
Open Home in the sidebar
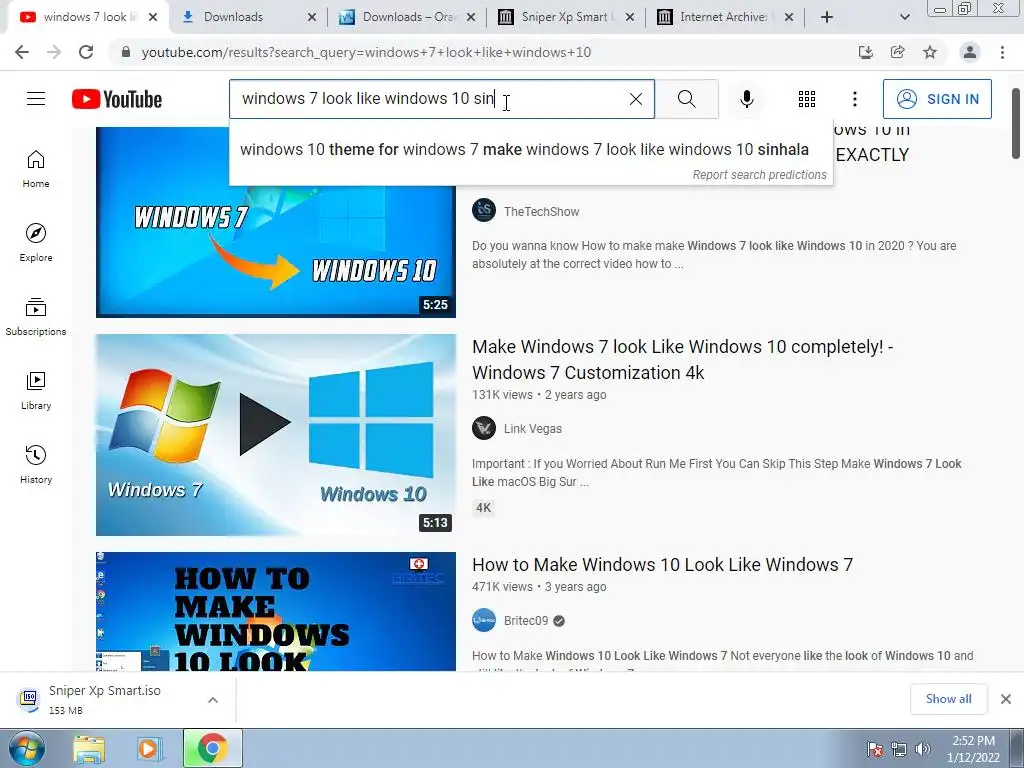pos(36,169)
